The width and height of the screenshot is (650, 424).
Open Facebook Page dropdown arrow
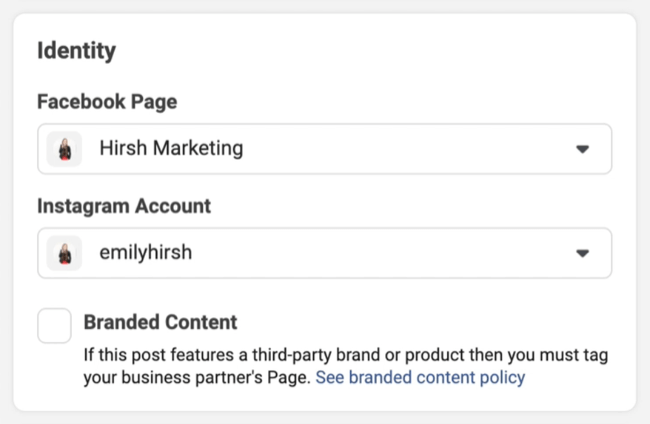tap(583, 149)
